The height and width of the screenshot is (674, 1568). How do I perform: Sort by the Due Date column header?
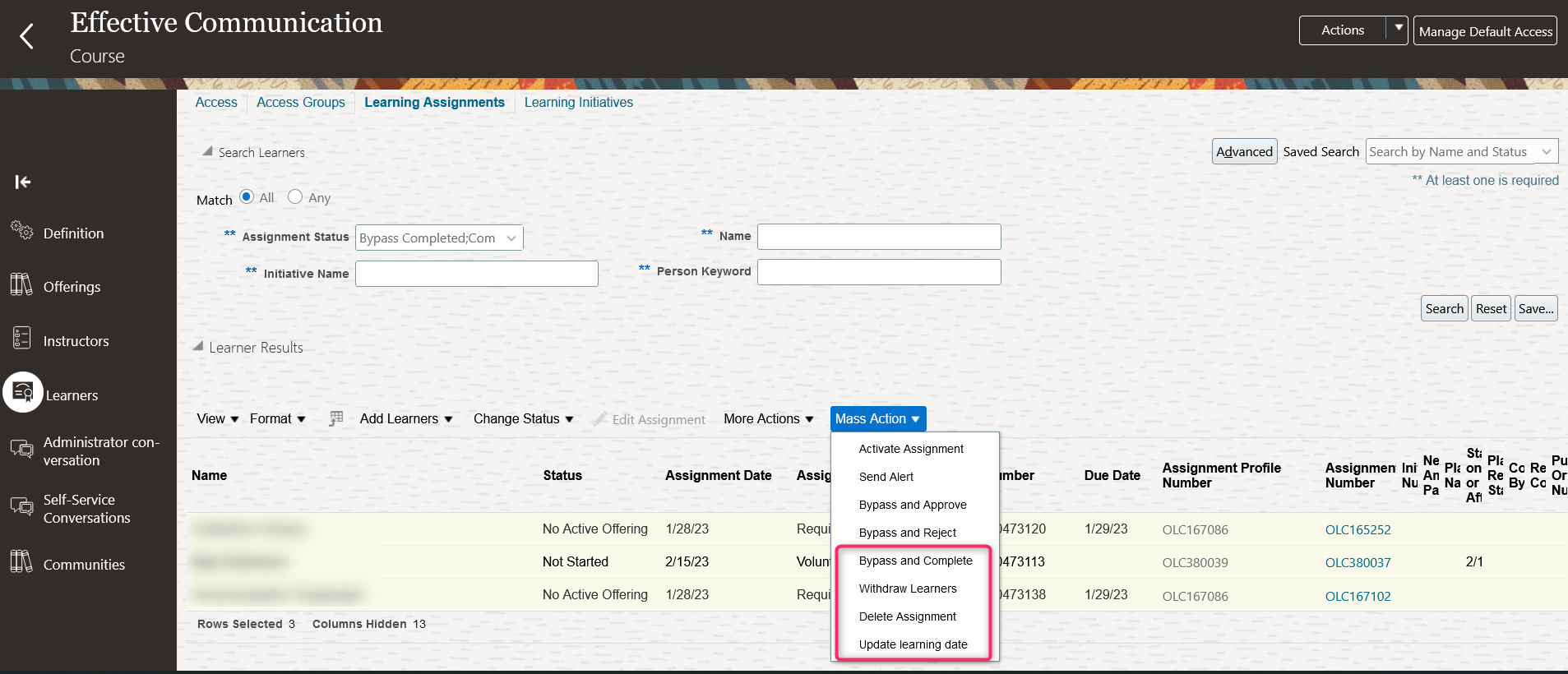(x=1112, y=475)
